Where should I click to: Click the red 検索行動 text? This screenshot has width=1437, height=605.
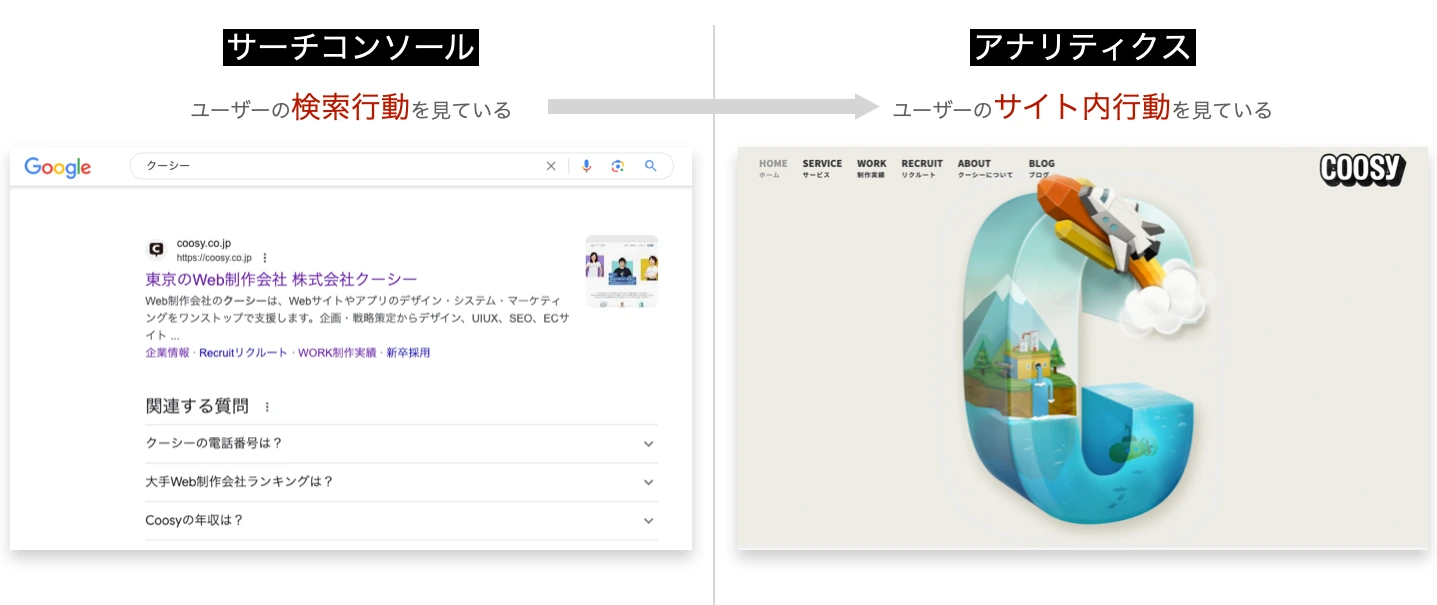351,108
